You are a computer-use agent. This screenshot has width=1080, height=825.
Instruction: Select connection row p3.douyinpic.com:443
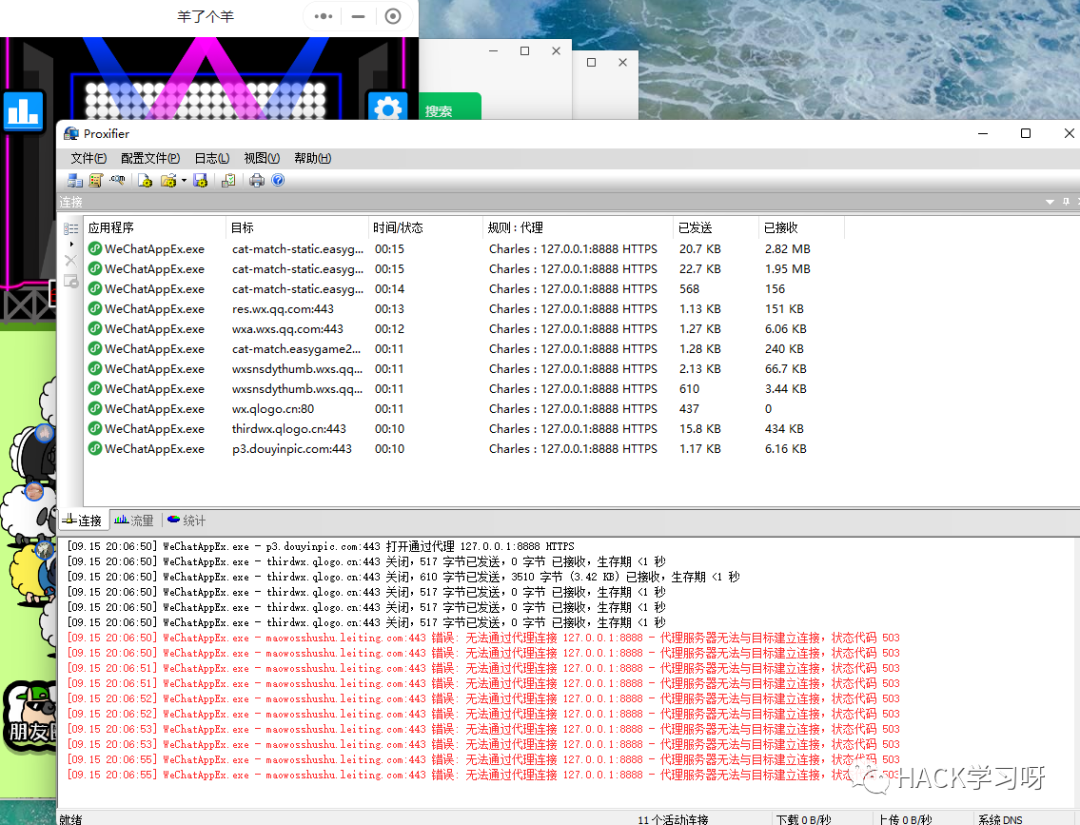[x=465, y=448]
